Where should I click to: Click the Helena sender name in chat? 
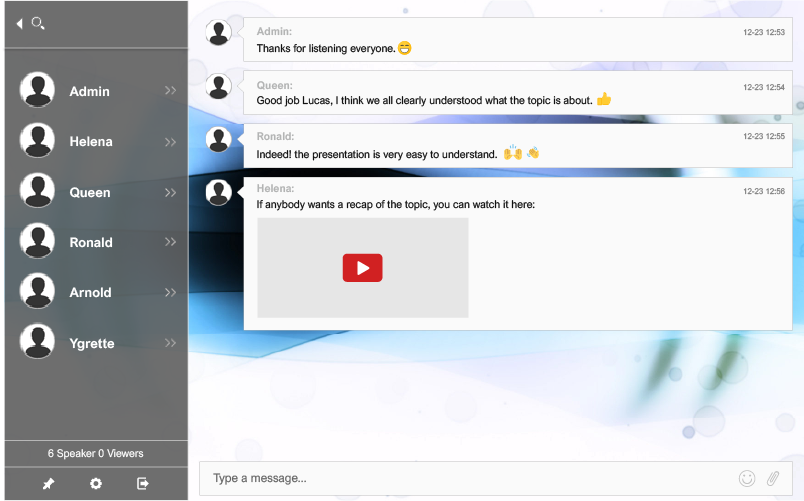tap(276, 188)
